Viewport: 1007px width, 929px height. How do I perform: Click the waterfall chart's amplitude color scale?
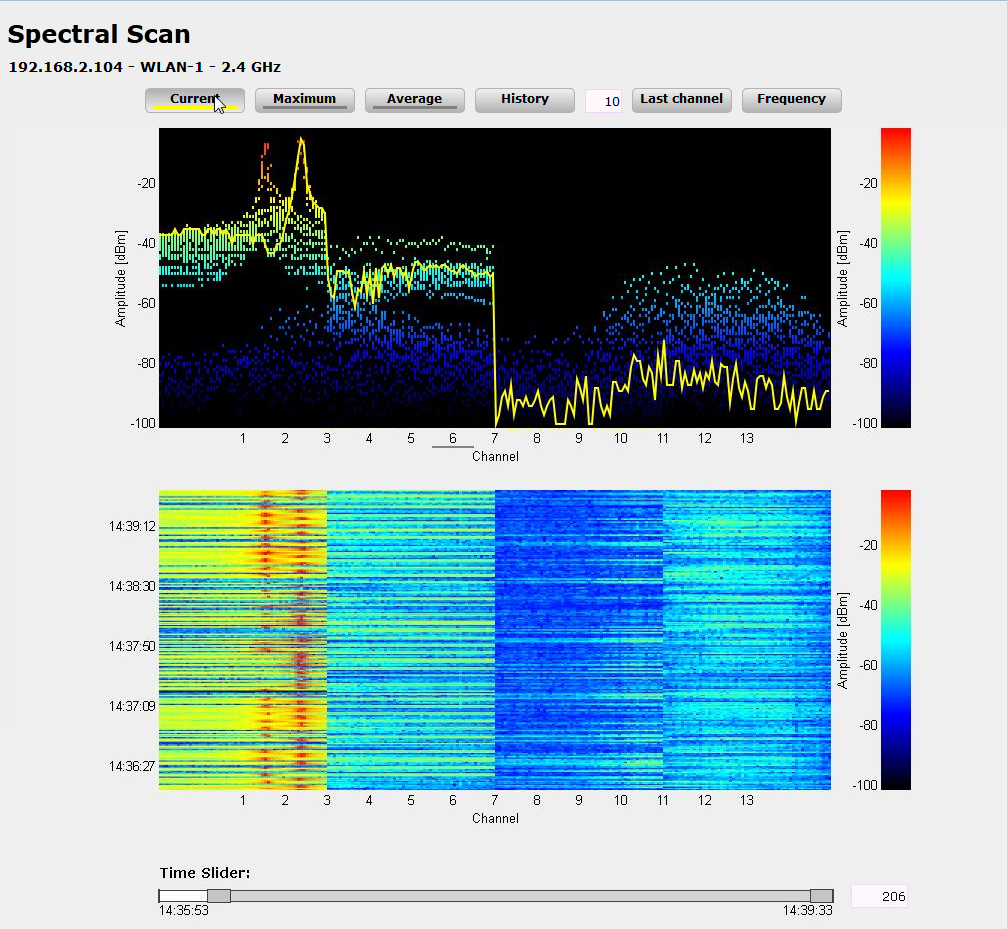(x=895, y=639)
